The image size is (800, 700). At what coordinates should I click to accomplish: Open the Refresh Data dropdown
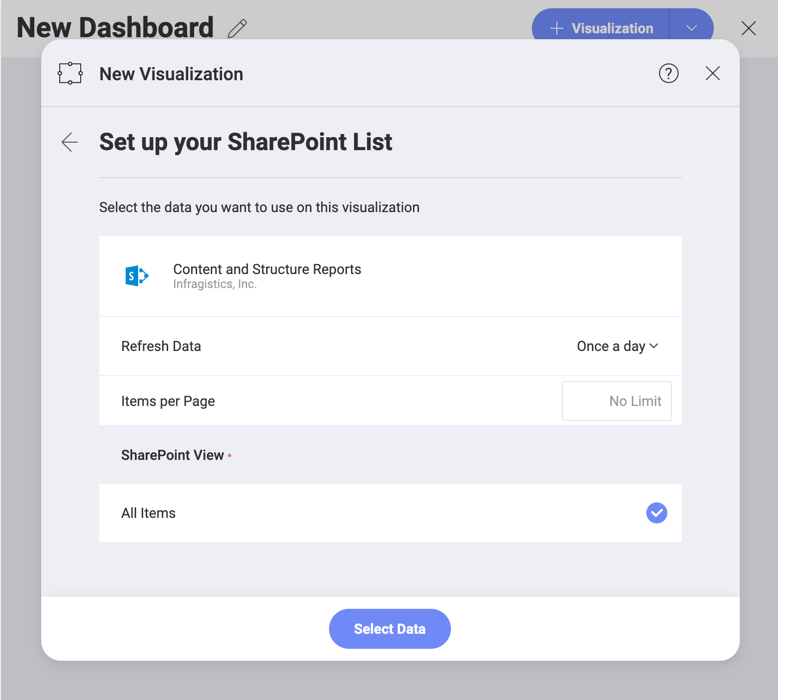[617, 346]
